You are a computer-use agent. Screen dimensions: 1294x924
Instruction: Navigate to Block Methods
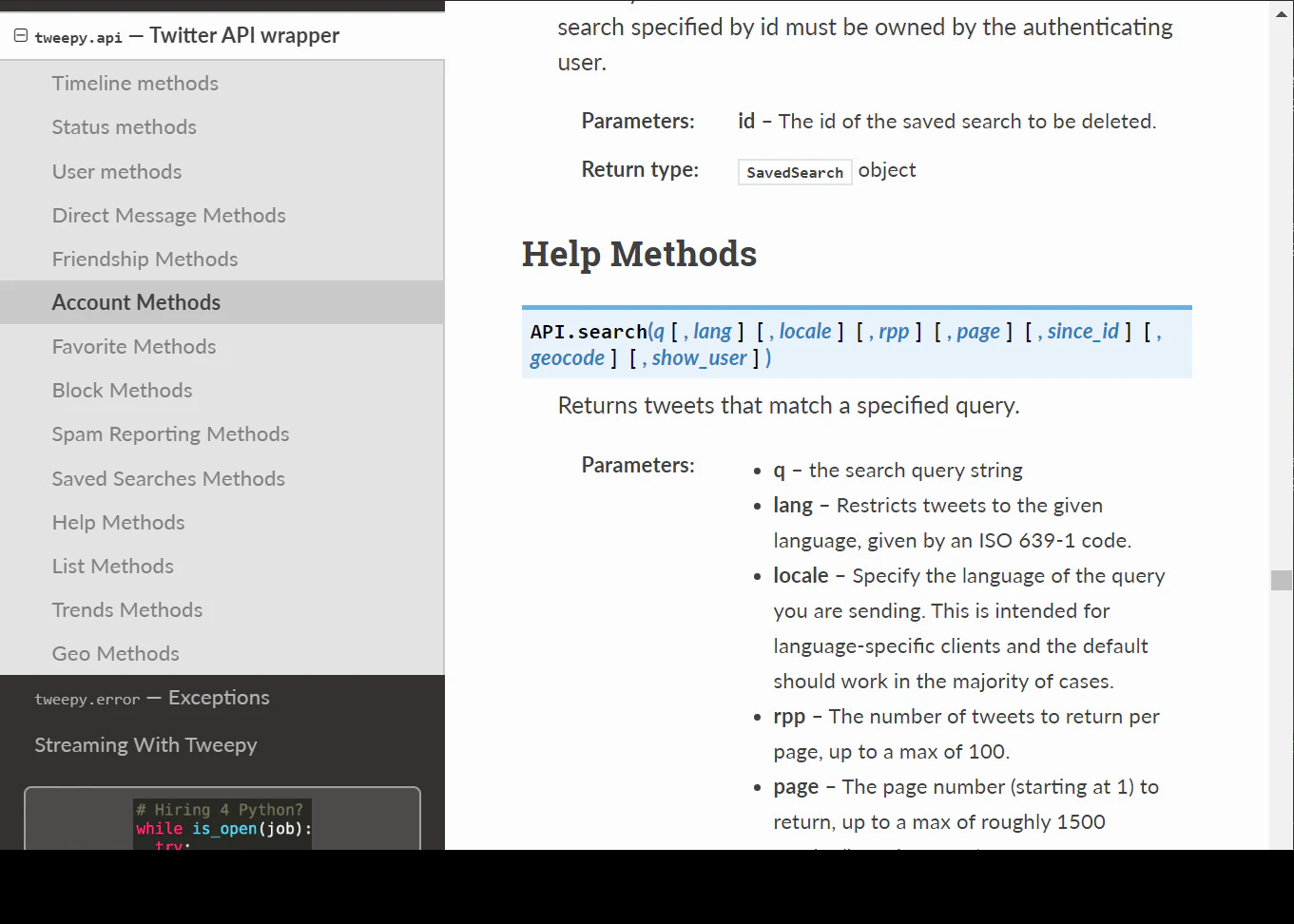pos(123,391)
